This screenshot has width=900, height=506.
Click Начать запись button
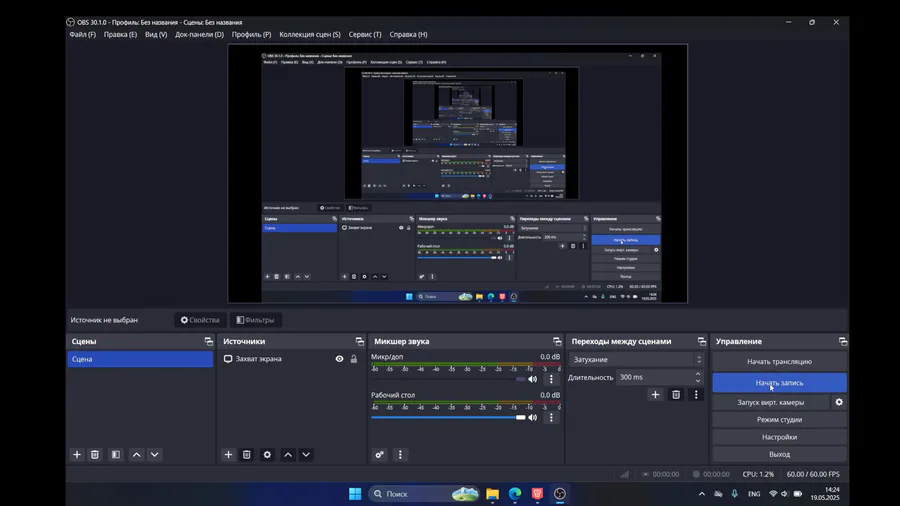779,383
